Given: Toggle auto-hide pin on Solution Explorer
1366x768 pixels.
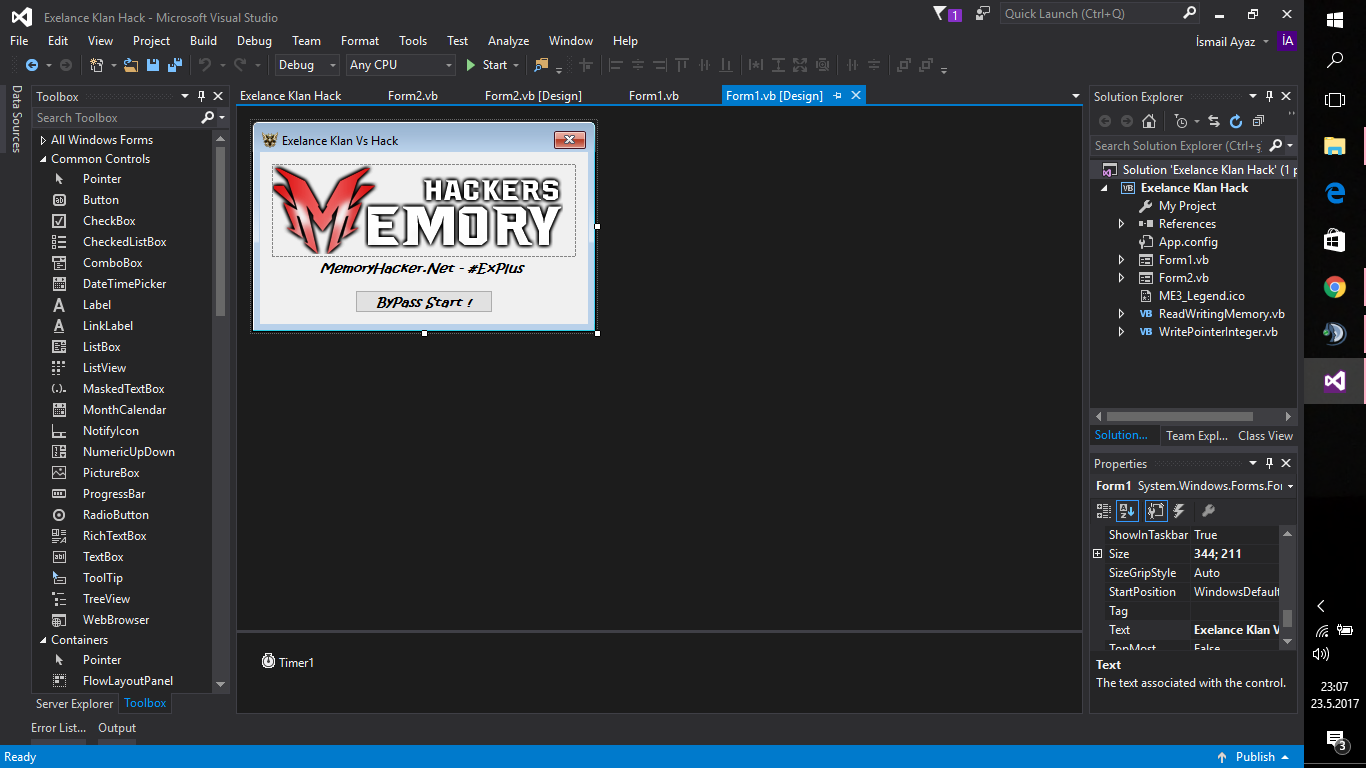Looking at the screenshot, I should 1269,97.
